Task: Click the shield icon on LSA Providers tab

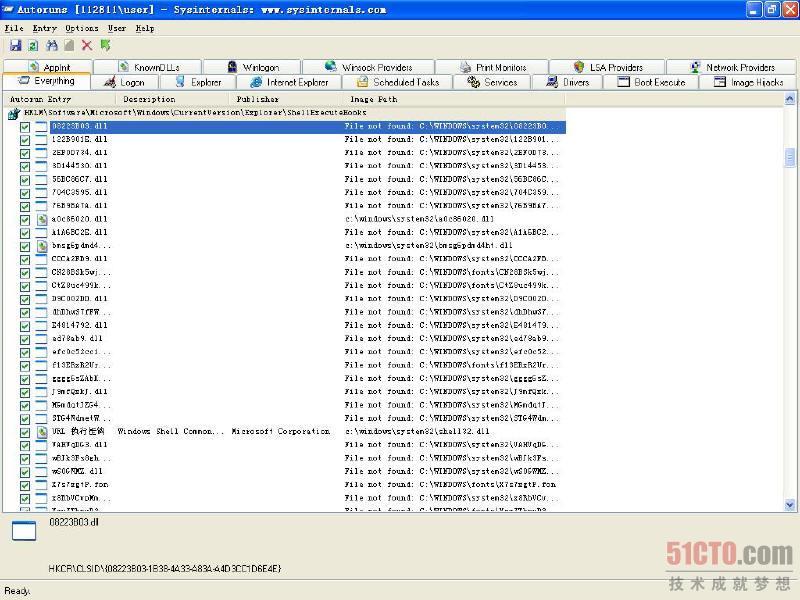Action: click(x=579, y=67)
